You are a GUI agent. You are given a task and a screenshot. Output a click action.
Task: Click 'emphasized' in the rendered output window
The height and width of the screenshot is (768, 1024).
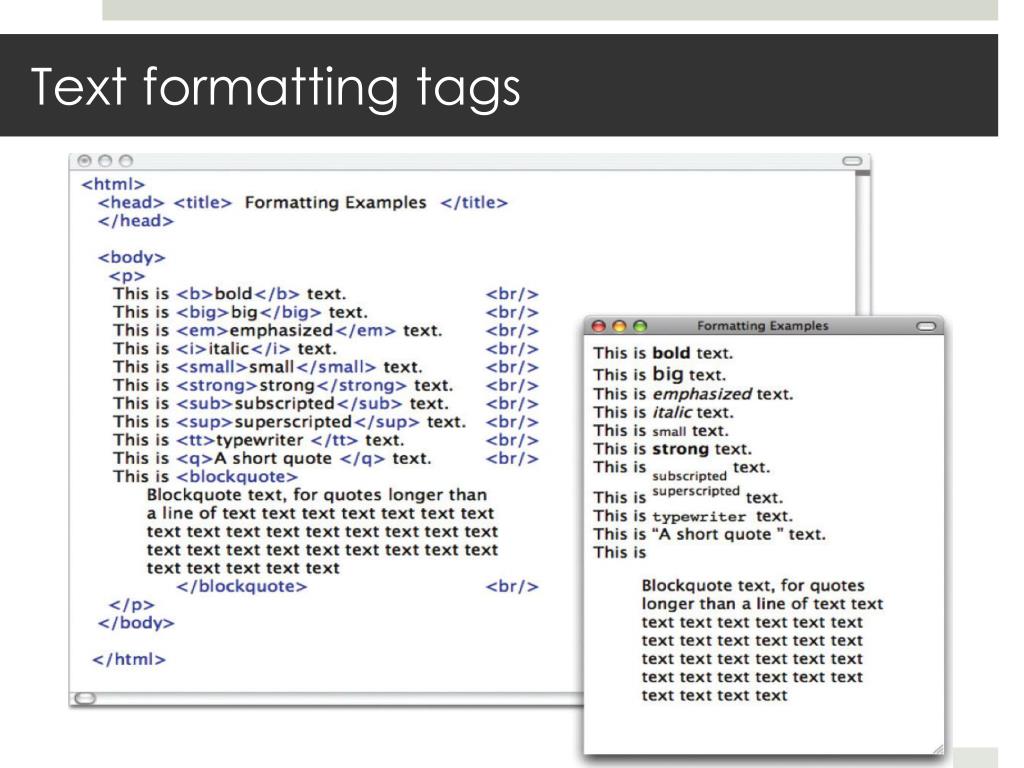pos(702,394)
